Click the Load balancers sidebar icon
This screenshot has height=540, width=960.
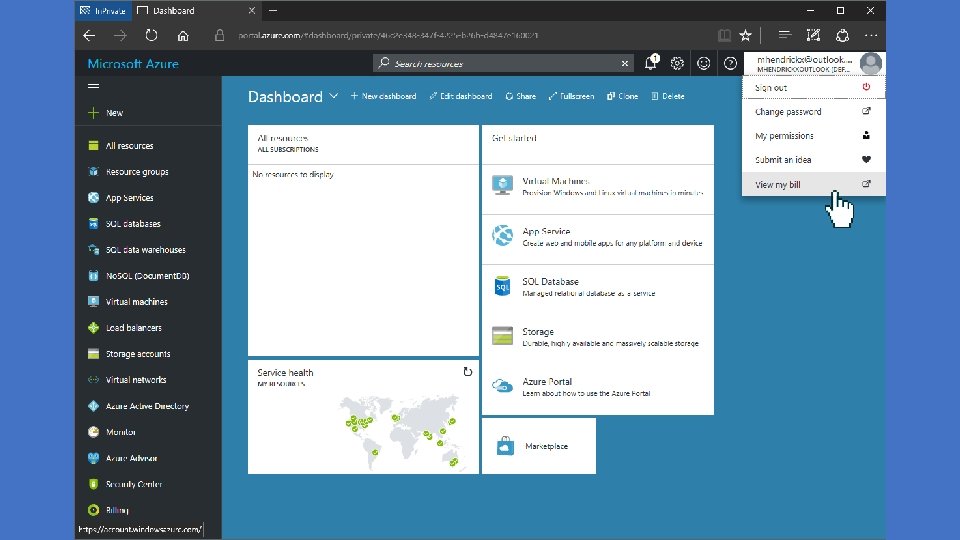click(x=93, y=328)
